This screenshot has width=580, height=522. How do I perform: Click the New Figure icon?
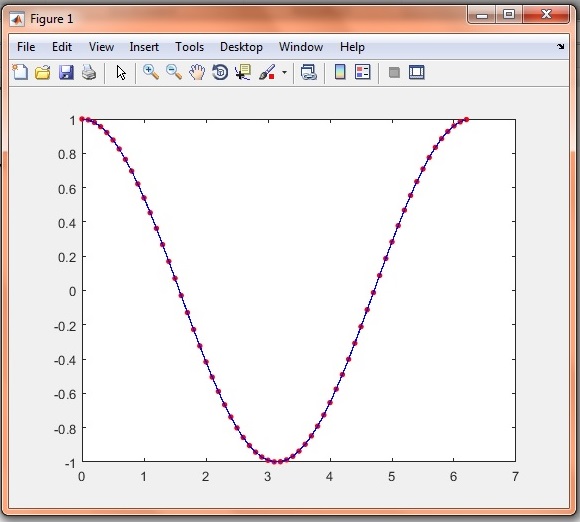click(x=20, y=72)
